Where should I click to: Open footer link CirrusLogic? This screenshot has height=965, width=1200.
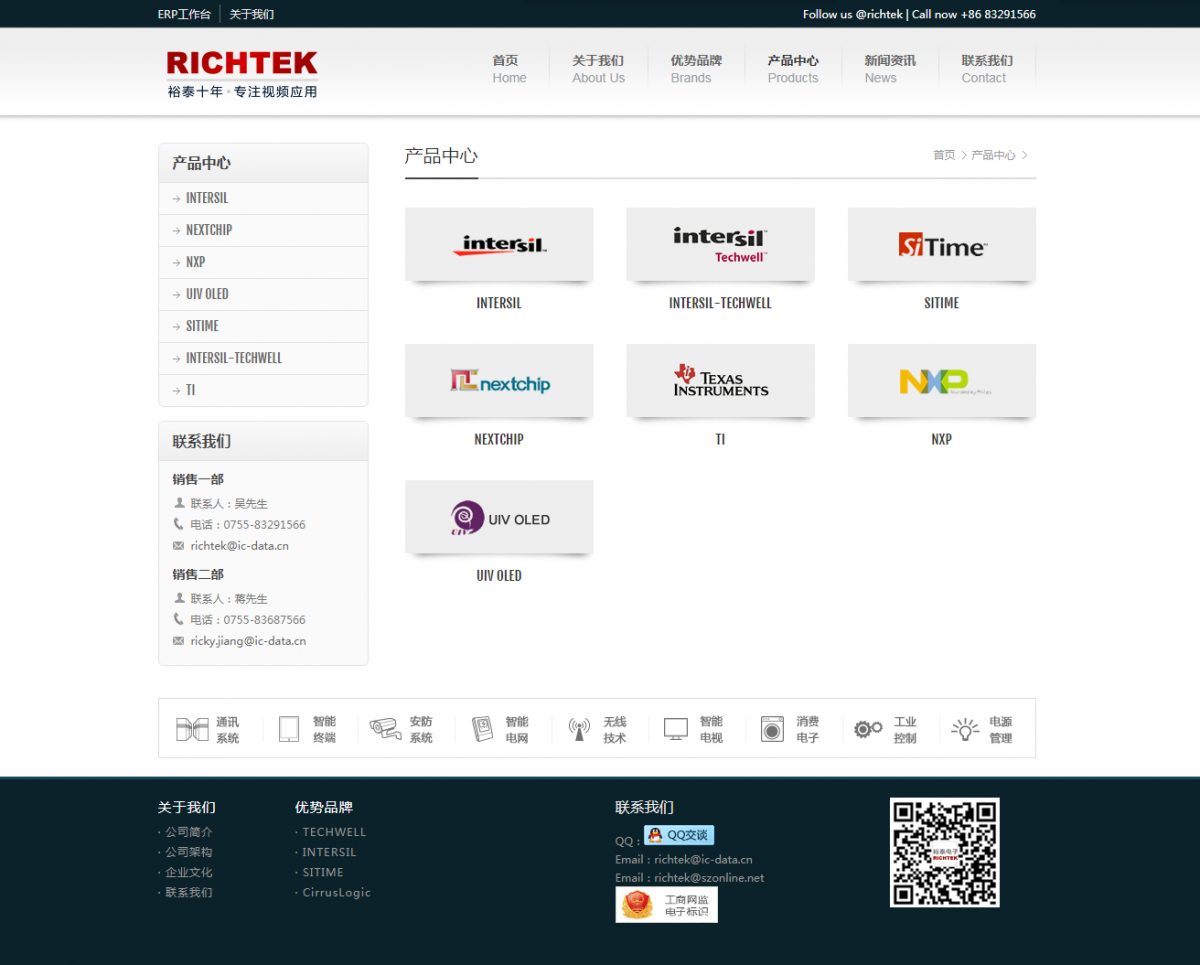tap(336, 892)
